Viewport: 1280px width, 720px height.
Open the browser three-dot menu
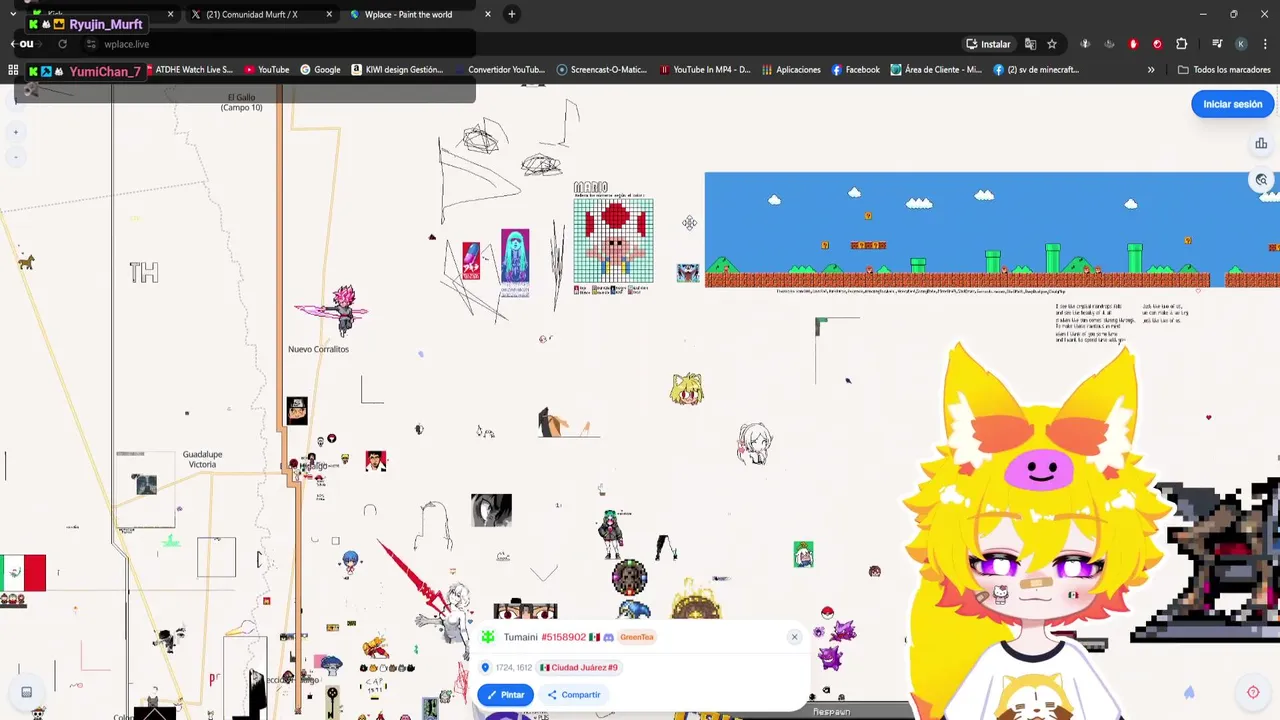(1264, 44)
